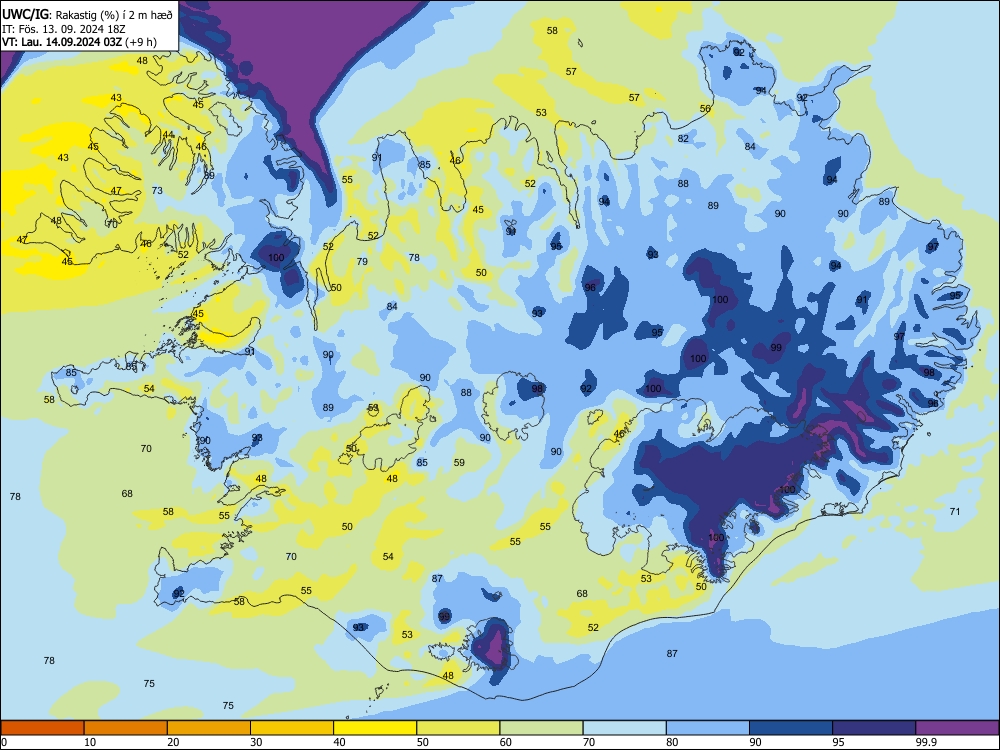1000x750 pixels.
Task: Click the orange 10–20 legend swatch
Action: (126, 728)
